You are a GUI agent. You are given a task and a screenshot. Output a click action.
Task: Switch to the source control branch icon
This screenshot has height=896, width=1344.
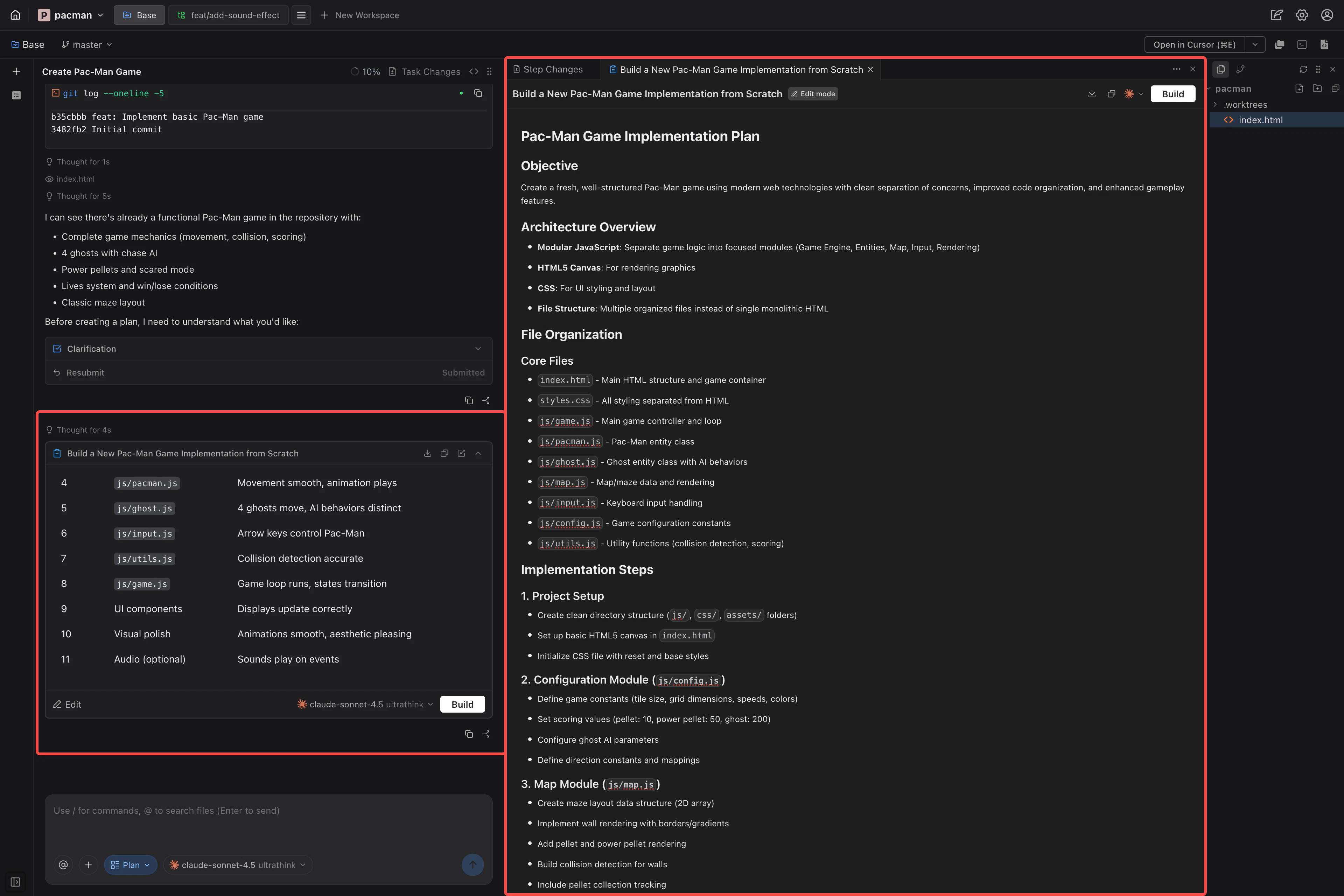[x=1240, y=69]
